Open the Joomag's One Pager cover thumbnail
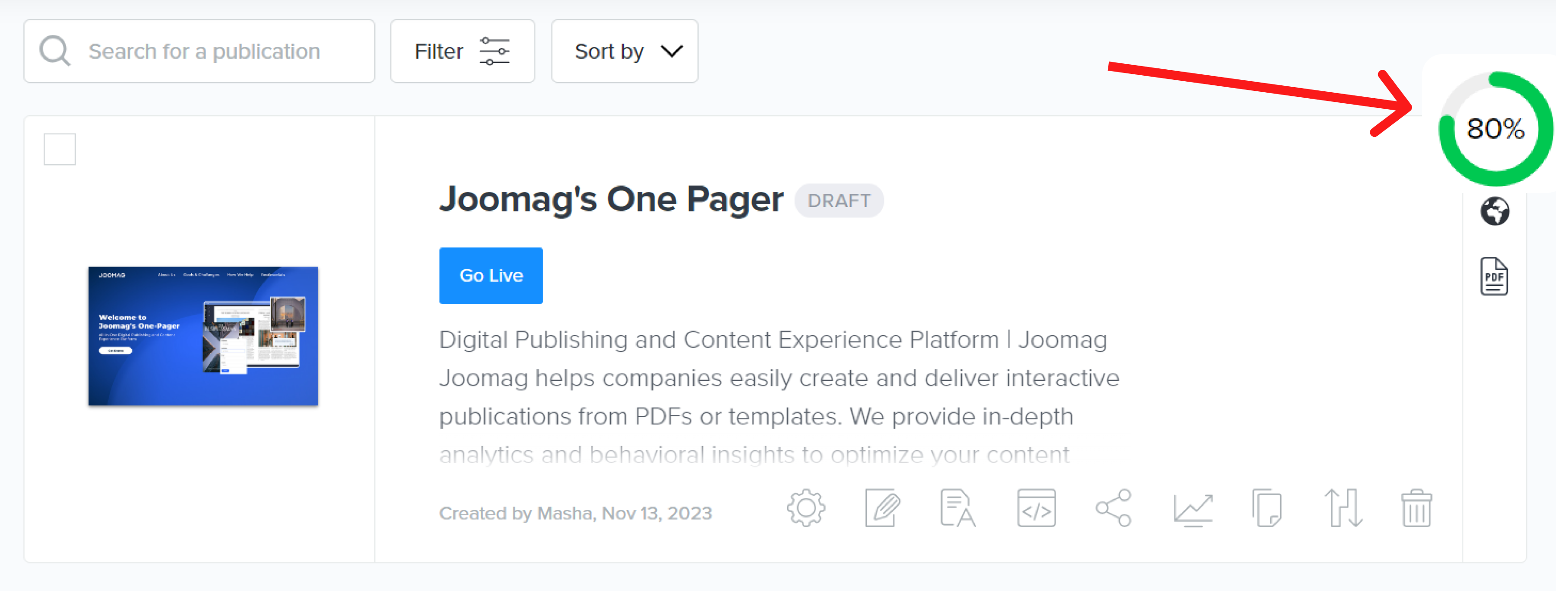Viewport: 1568px width, 591px height. (202, 335)
